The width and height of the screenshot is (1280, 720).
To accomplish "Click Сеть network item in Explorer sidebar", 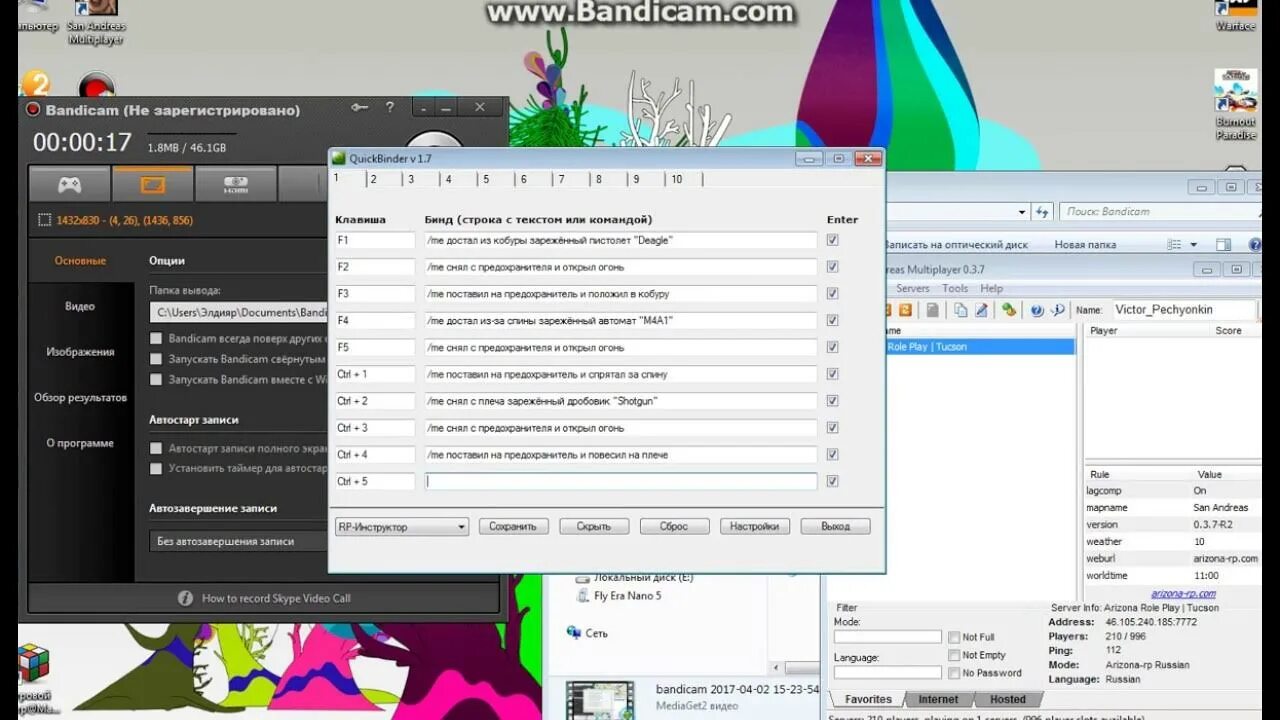I will click(587, 633).
